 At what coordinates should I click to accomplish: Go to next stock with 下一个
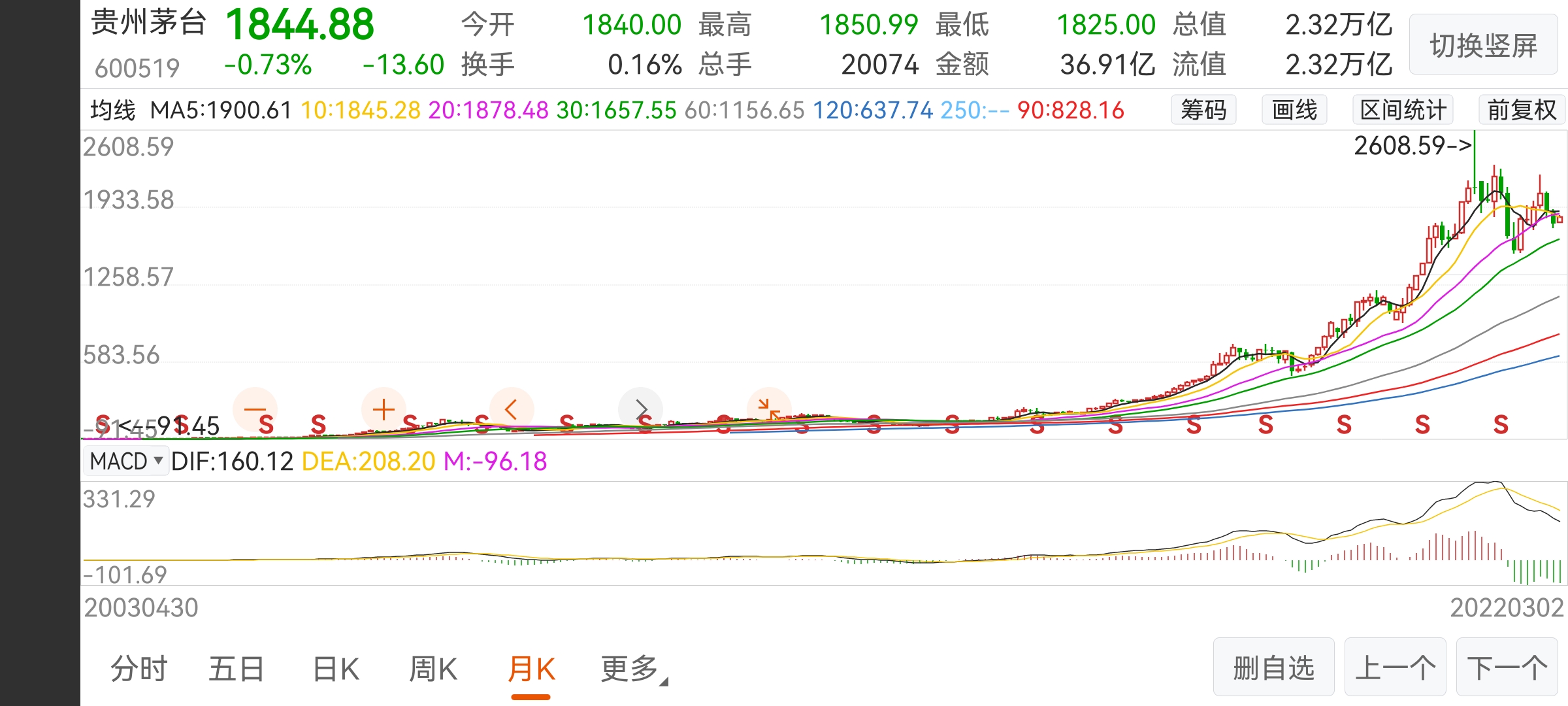point(1507,667)
